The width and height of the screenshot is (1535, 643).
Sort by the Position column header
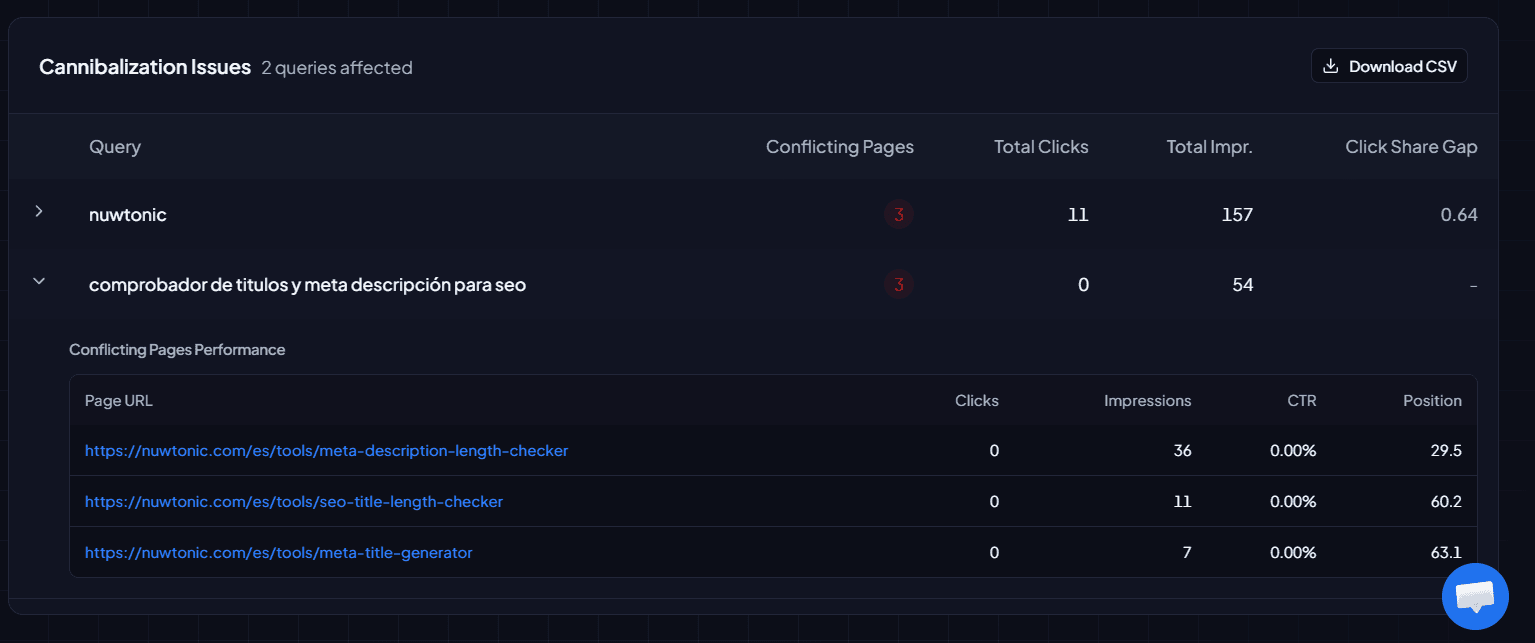tap(1432, 401)
